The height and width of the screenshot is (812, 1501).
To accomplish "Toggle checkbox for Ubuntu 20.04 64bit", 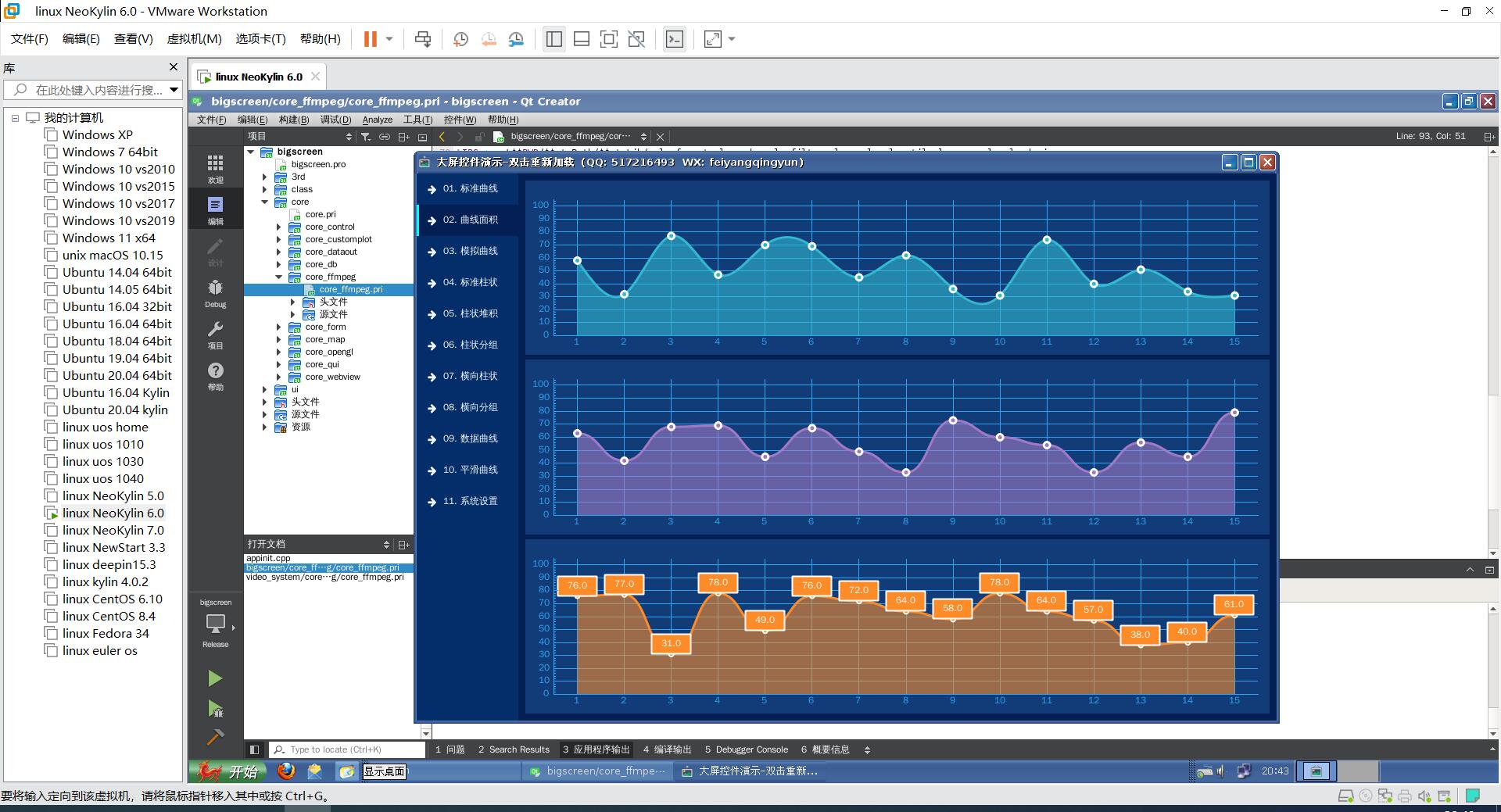I will (x=51, y=375).
